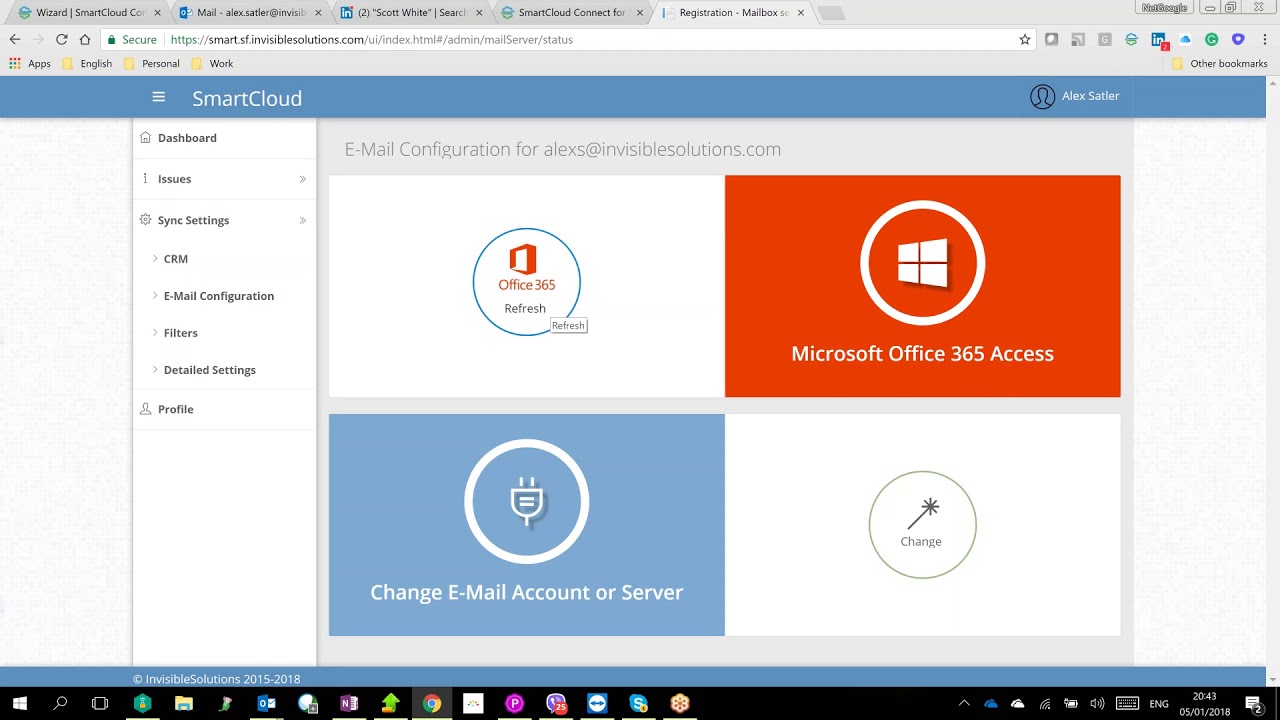Open File Explorer from the taskbar
Screen dimensions: 1280x720
tap(183, 703)
